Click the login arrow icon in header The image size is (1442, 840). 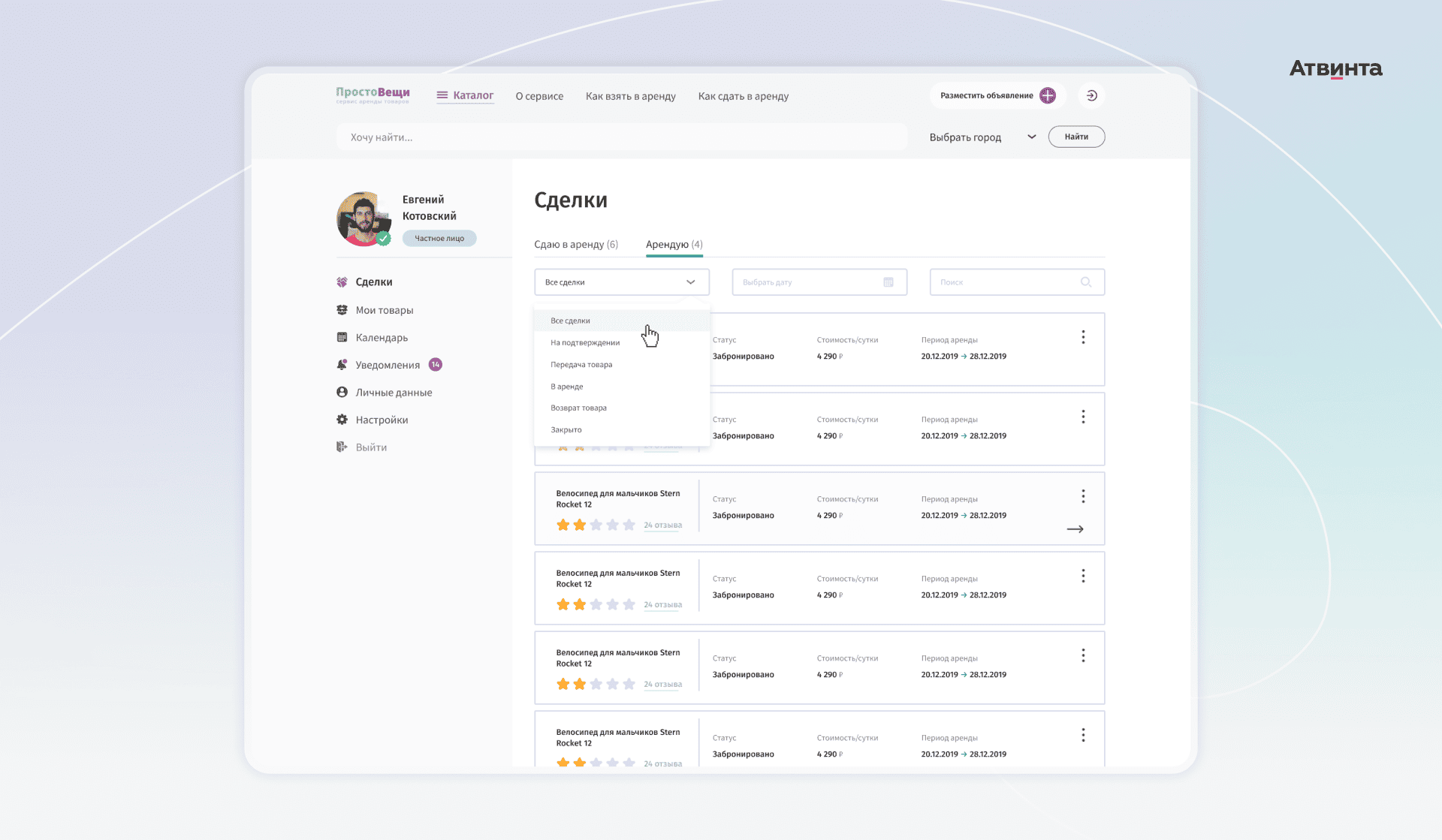pos(1091,95)
